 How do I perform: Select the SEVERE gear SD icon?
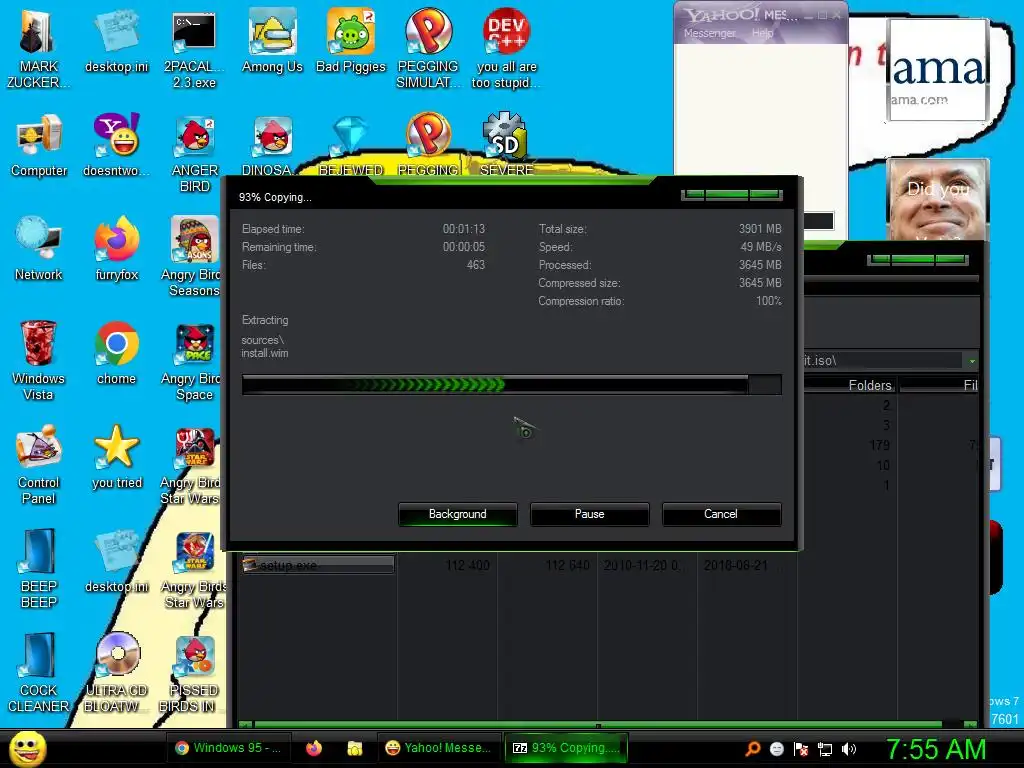tap(506, 145)
